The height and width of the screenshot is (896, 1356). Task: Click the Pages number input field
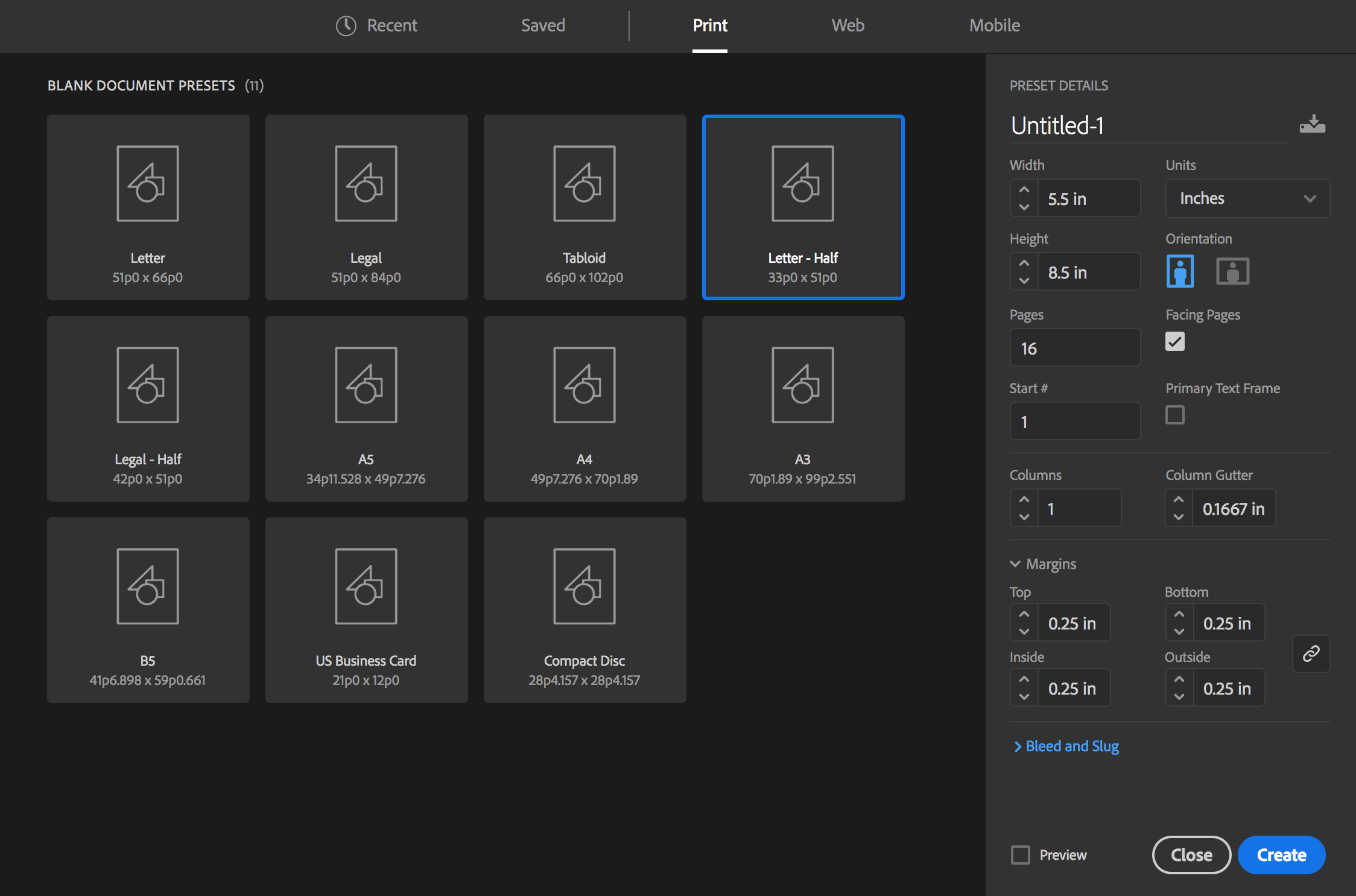(1075, 348)
